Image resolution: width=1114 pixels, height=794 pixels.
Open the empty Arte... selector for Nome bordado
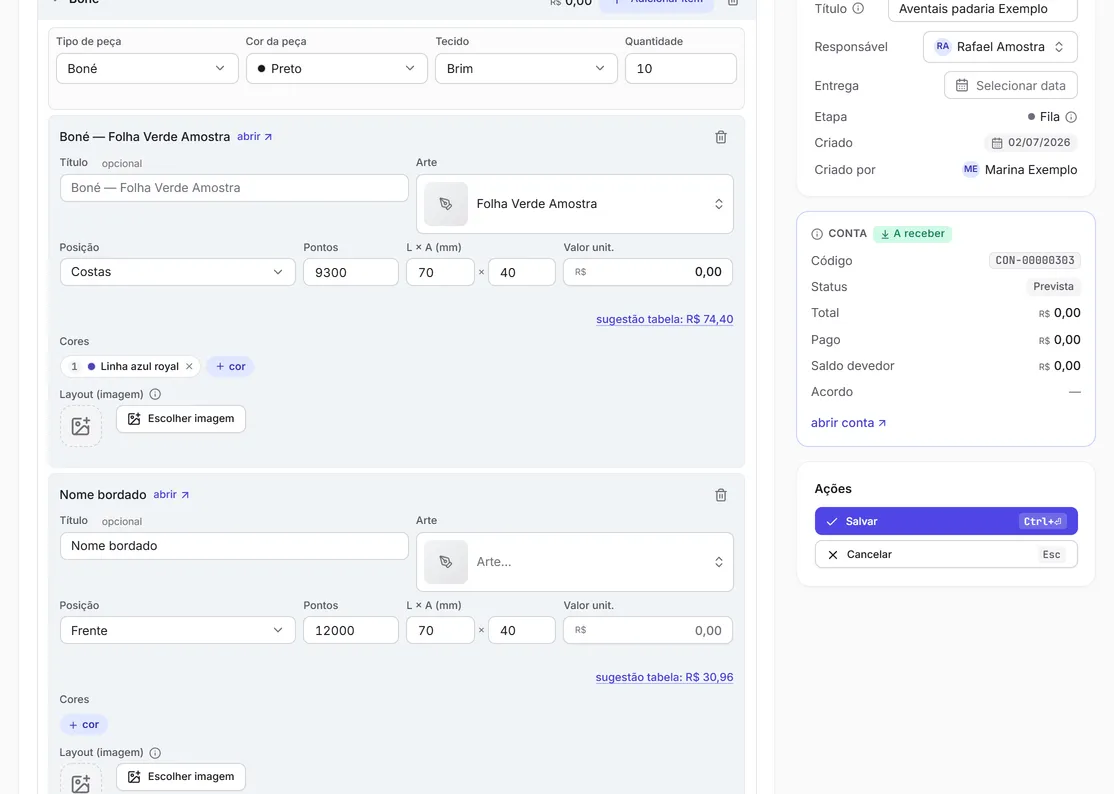click(575, 562)
